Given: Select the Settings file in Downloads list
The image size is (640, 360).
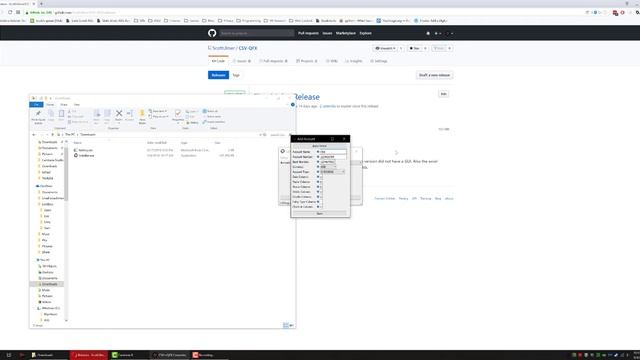Looking at the screenshot, I should point(83,150).
